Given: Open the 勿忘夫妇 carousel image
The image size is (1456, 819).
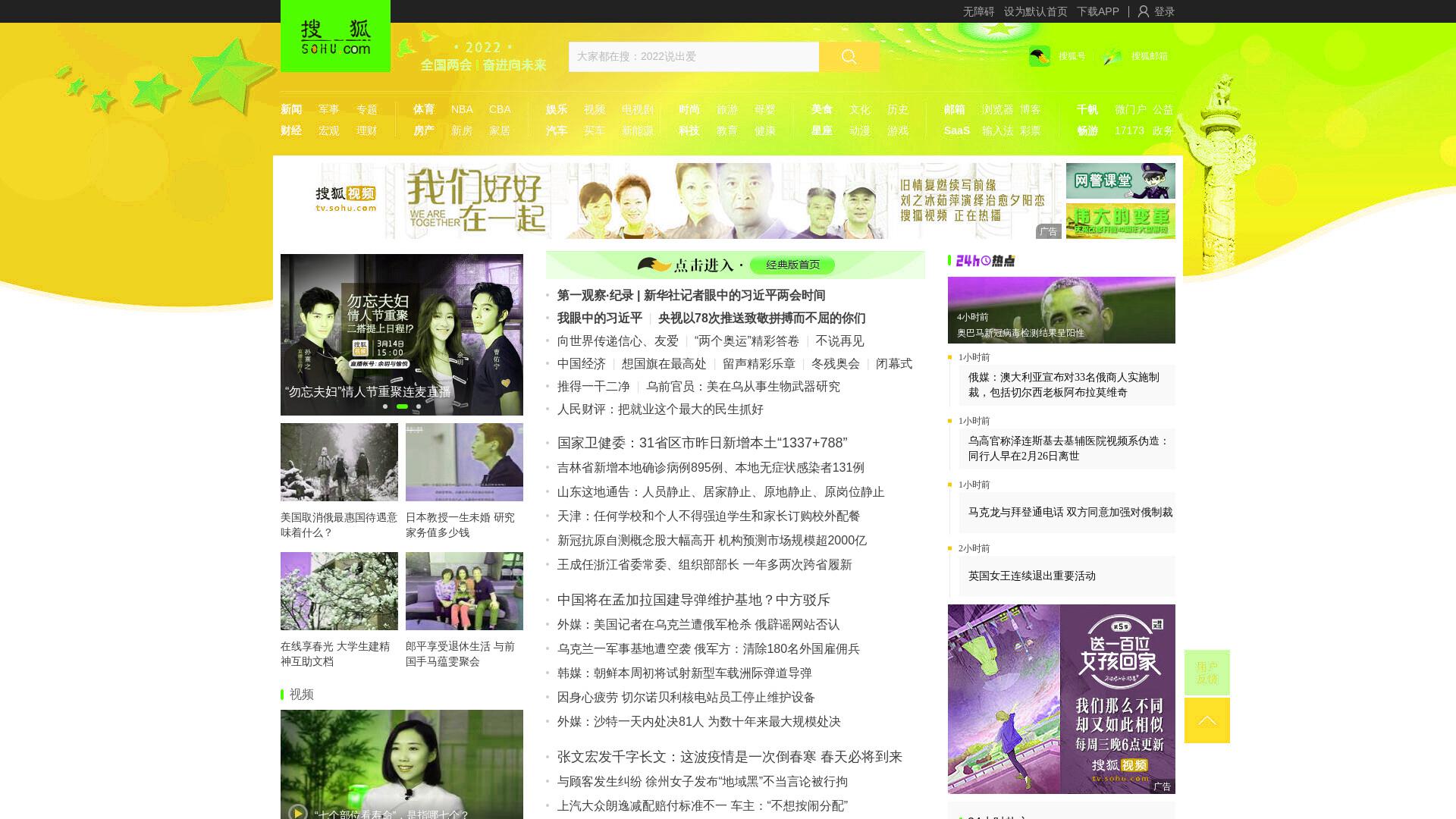Looking at the screenshot, I should pos(401,334).
